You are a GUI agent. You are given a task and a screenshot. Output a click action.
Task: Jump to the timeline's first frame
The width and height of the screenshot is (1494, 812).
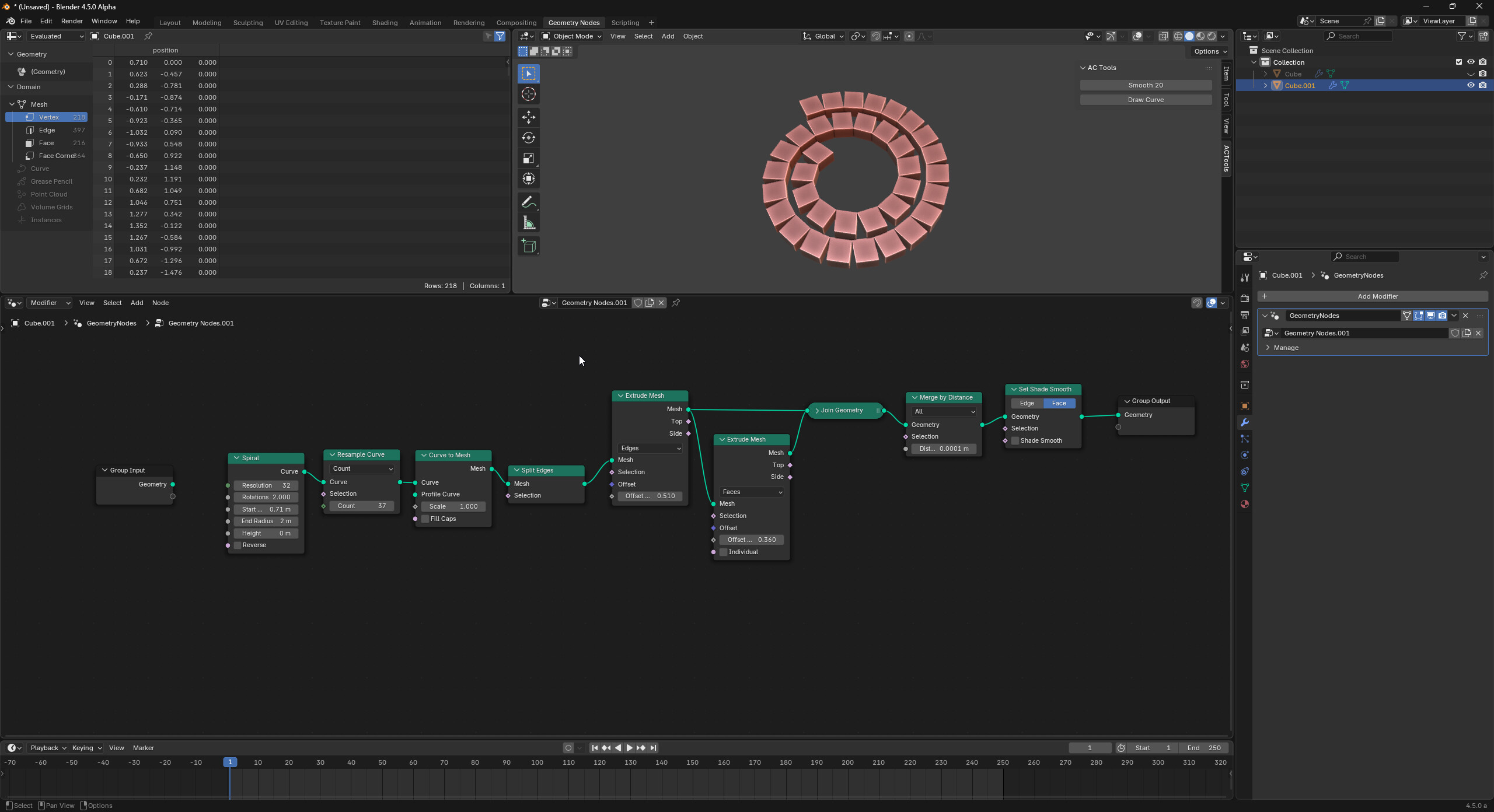point(594,748)
